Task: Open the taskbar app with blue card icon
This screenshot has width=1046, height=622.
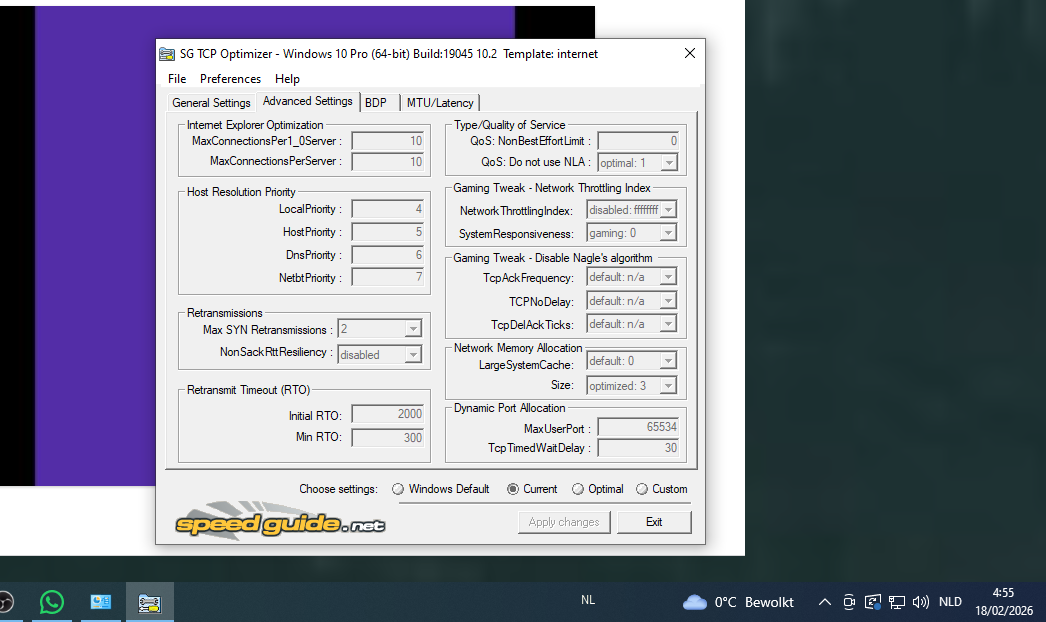Action: [x=101, y=602]
